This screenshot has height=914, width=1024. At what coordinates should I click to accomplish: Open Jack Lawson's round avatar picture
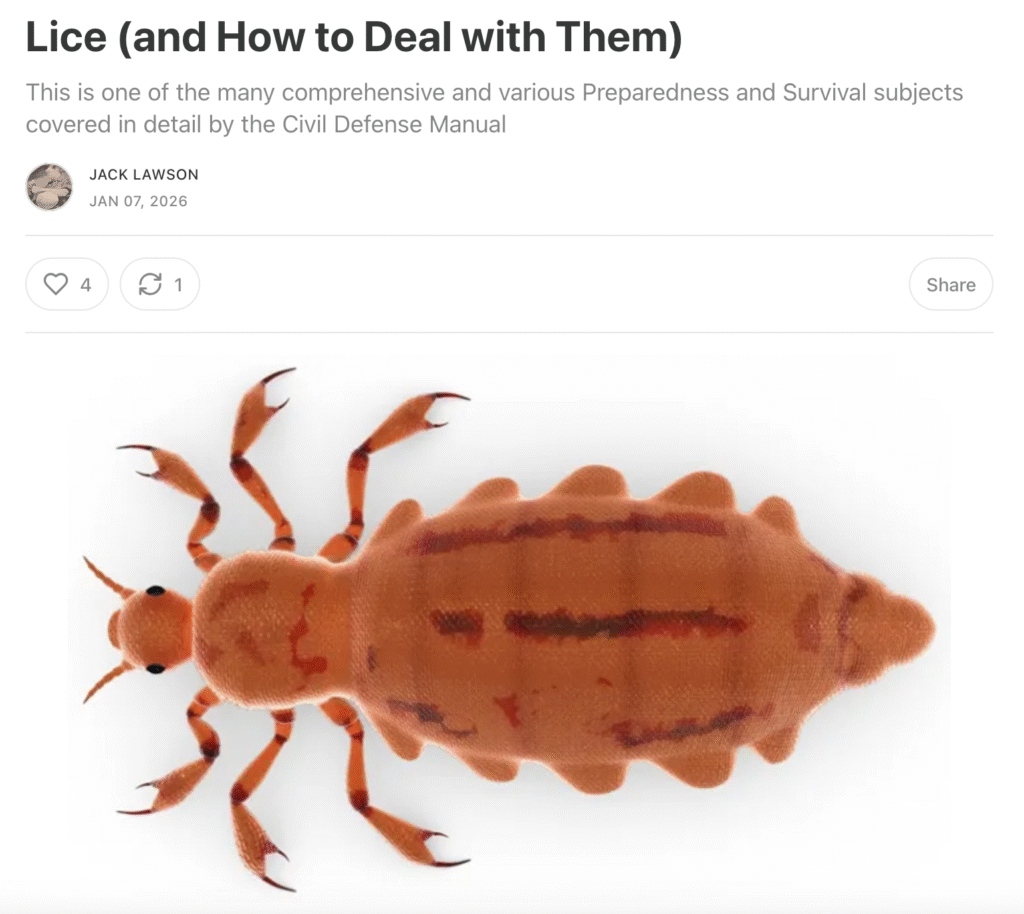(49, 187)
